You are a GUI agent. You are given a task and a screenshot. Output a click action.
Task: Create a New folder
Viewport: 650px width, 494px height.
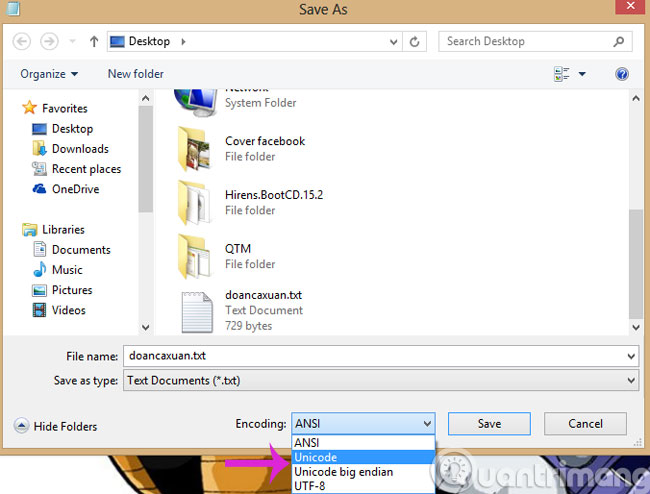point(136,74)
